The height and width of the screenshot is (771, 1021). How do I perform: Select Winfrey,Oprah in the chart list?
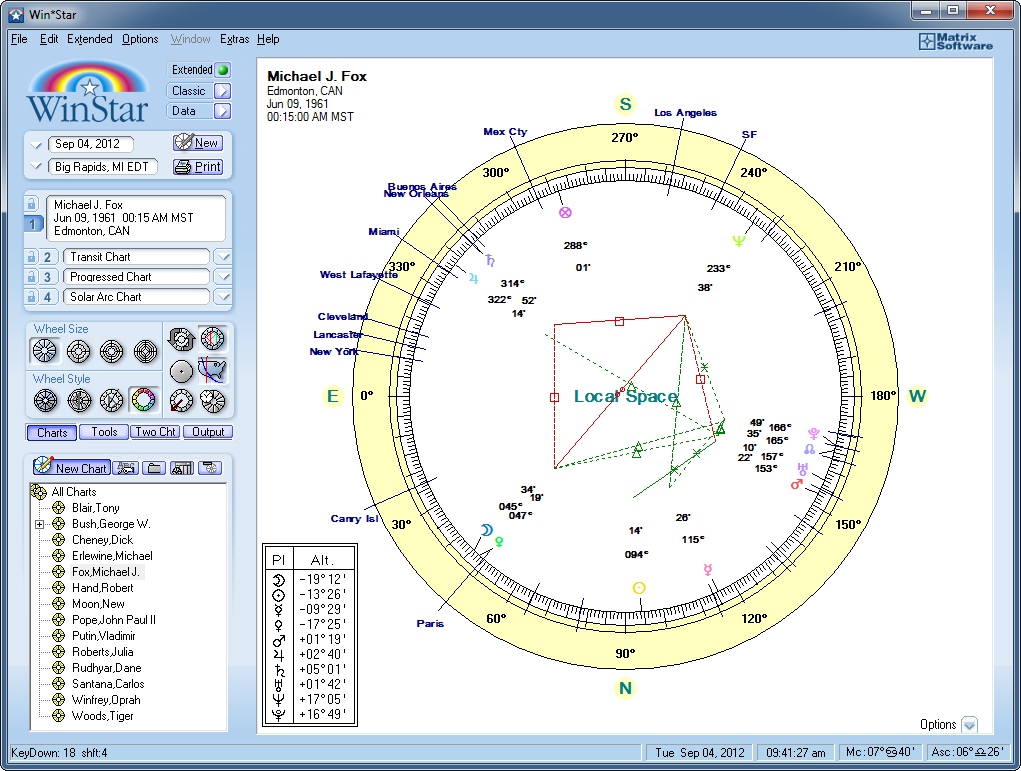point(106,700)
